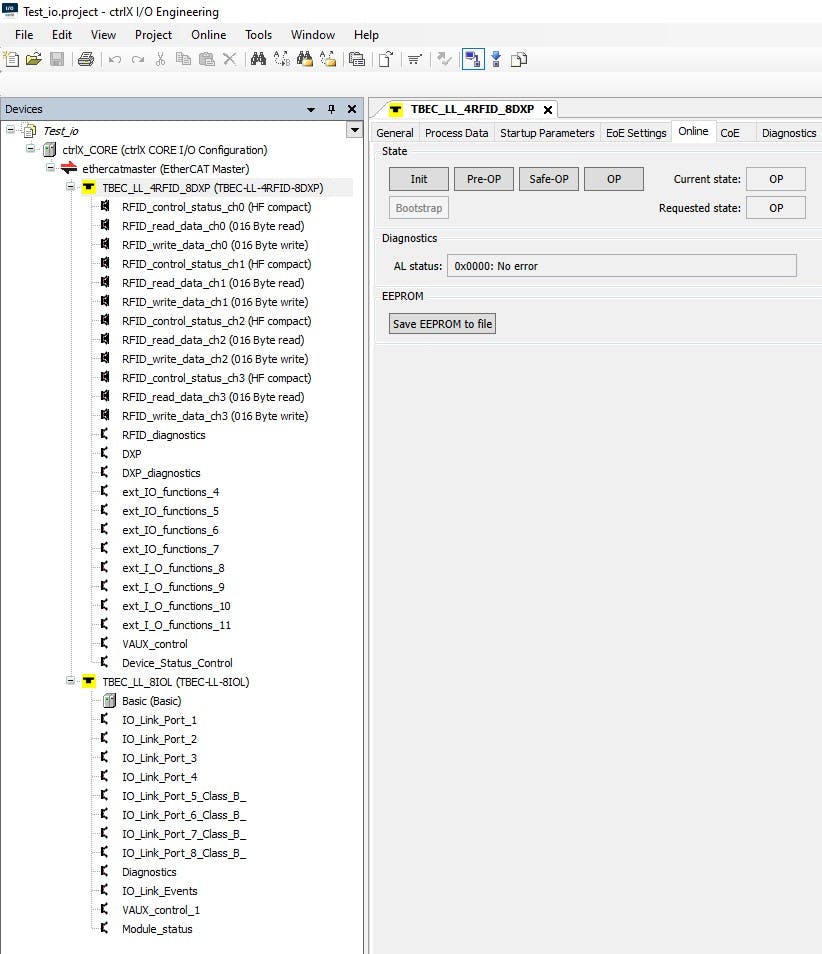Viewport: 822px width, 954px height.
Task: Collapse the Test_io project root node
Action: click(x=10, y=130)
